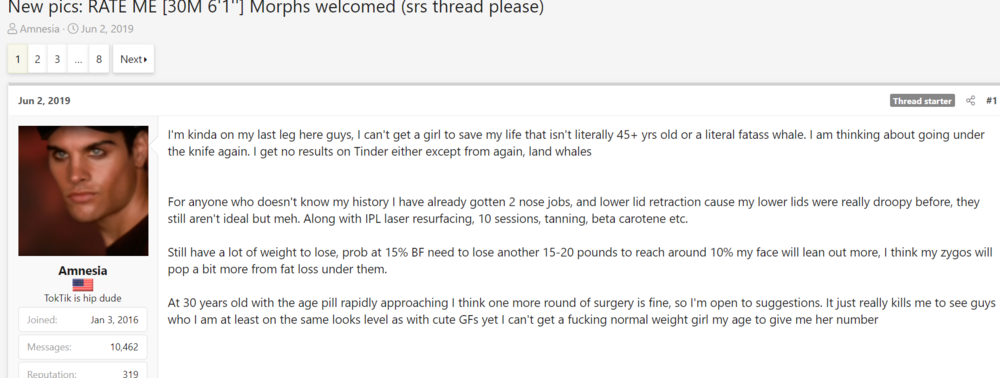
Task: Click the clock icon beside Jun 2, 2019
Action: point(73,29)
